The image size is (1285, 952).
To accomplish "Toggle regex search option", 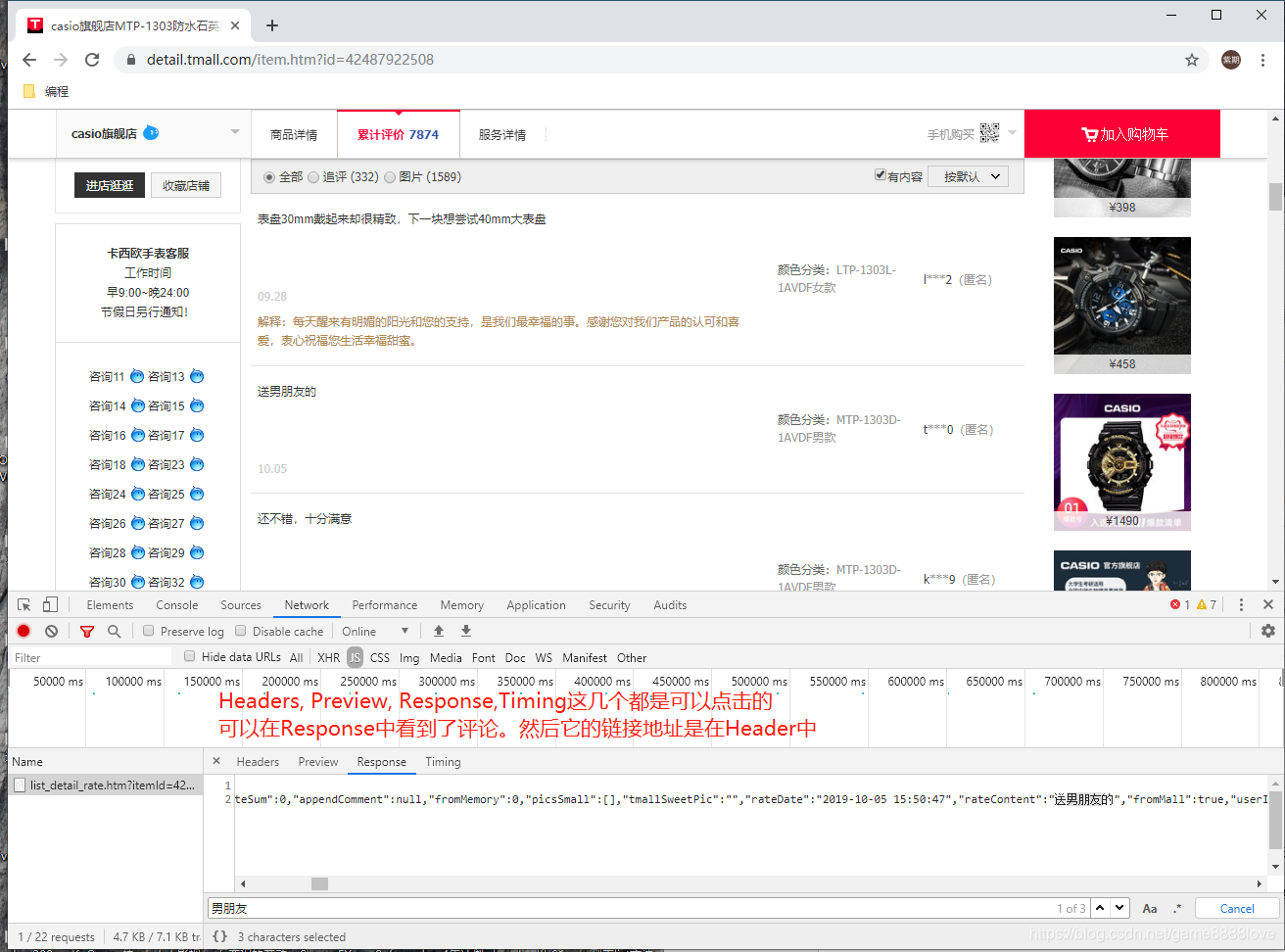I will point(1177,908).
